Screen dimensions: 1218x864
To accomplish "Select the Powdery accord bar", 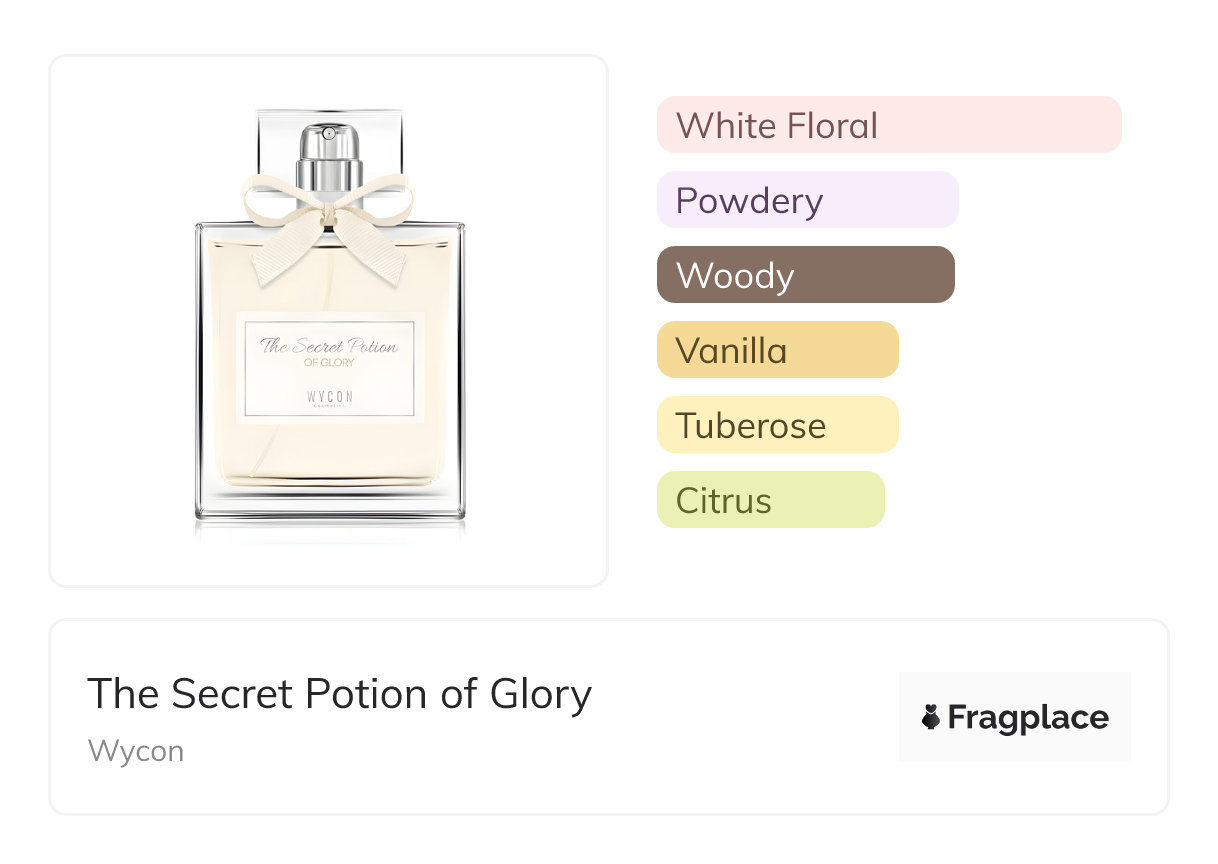I will click(x=807, y=200).
